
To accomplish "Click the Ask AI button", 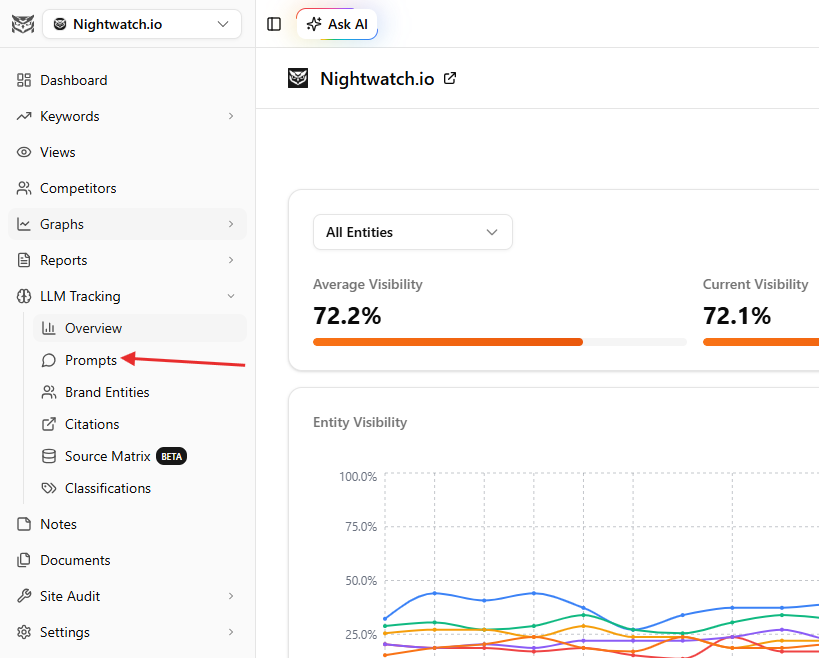I will (337, 24).
